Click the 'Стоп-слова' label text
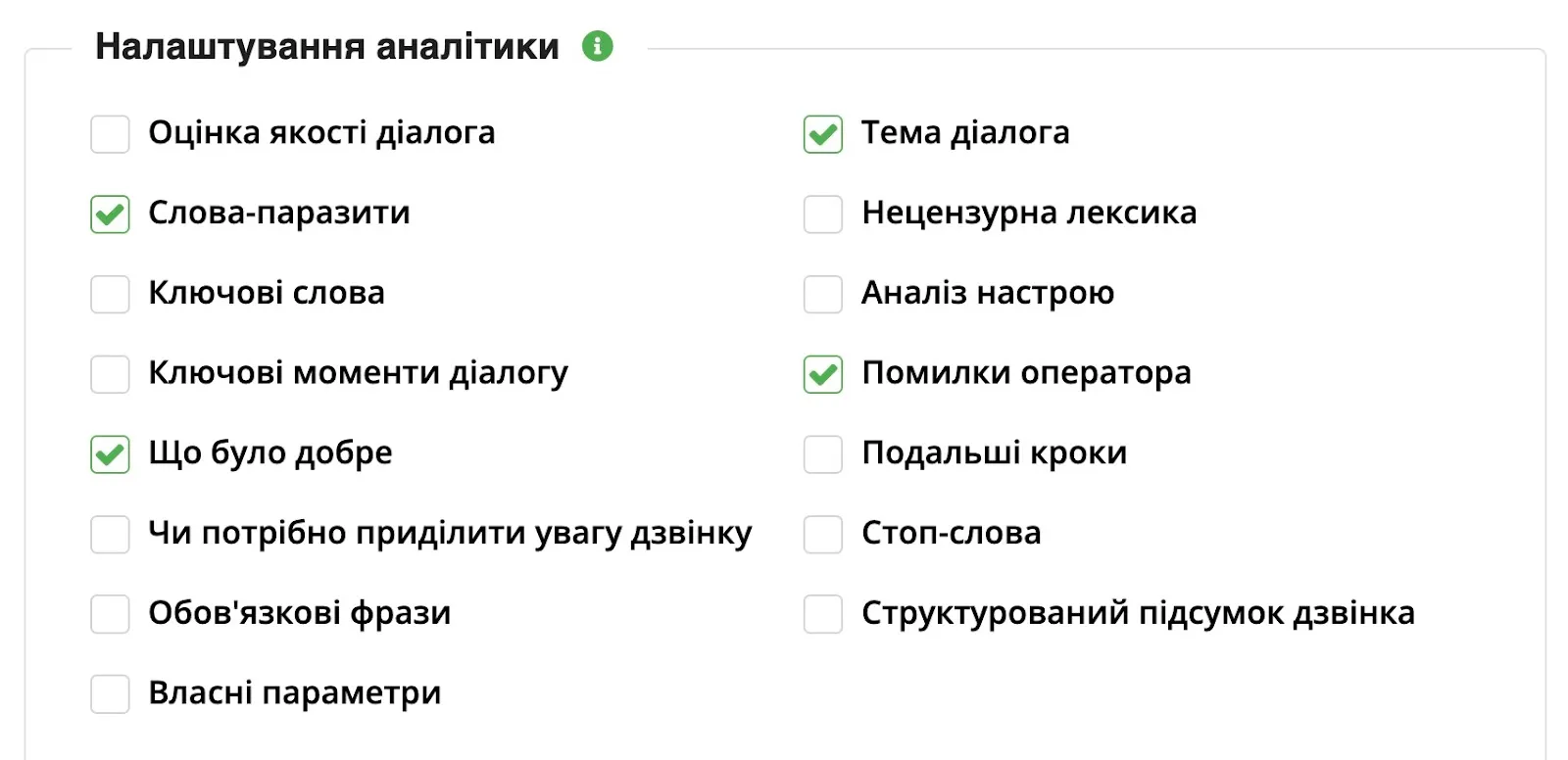This screenshot has height=760, width=1568. 950,534
